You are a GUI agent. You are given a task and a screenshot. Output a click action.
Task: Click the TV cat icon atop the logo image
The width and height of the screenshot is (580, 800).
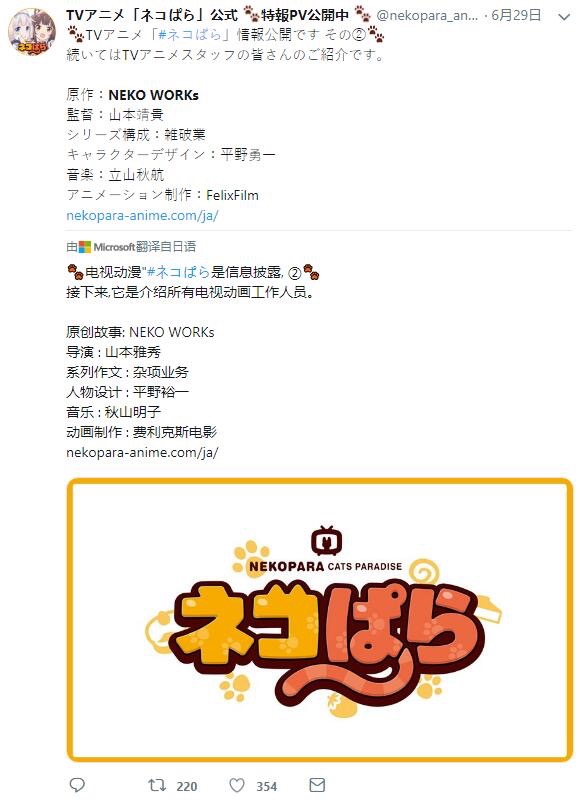(x=326, y=541)
